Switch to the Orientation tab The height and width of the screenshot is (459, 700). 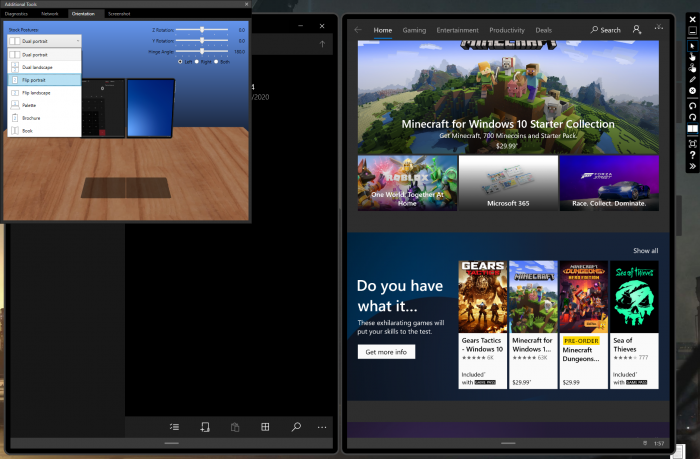83,14
